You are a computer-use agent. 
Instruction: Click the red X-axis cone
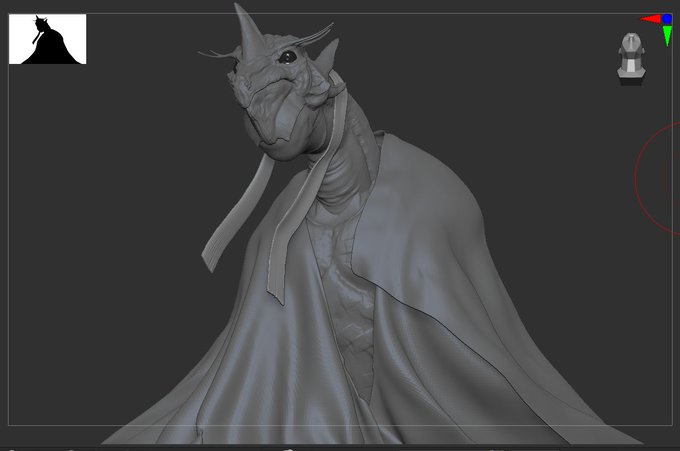(650, 19)
